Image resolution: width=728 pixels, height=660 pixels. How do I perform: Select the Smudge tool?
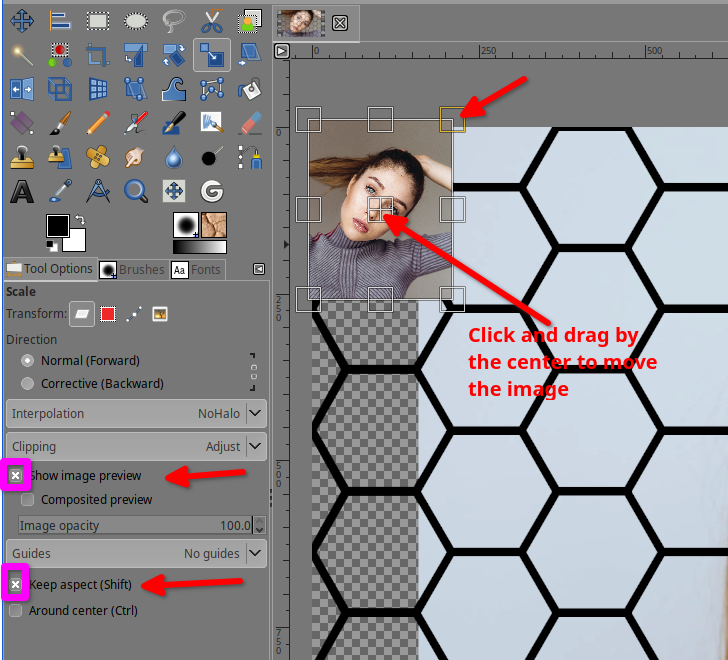pyautogui.click(x=136, y=157)
